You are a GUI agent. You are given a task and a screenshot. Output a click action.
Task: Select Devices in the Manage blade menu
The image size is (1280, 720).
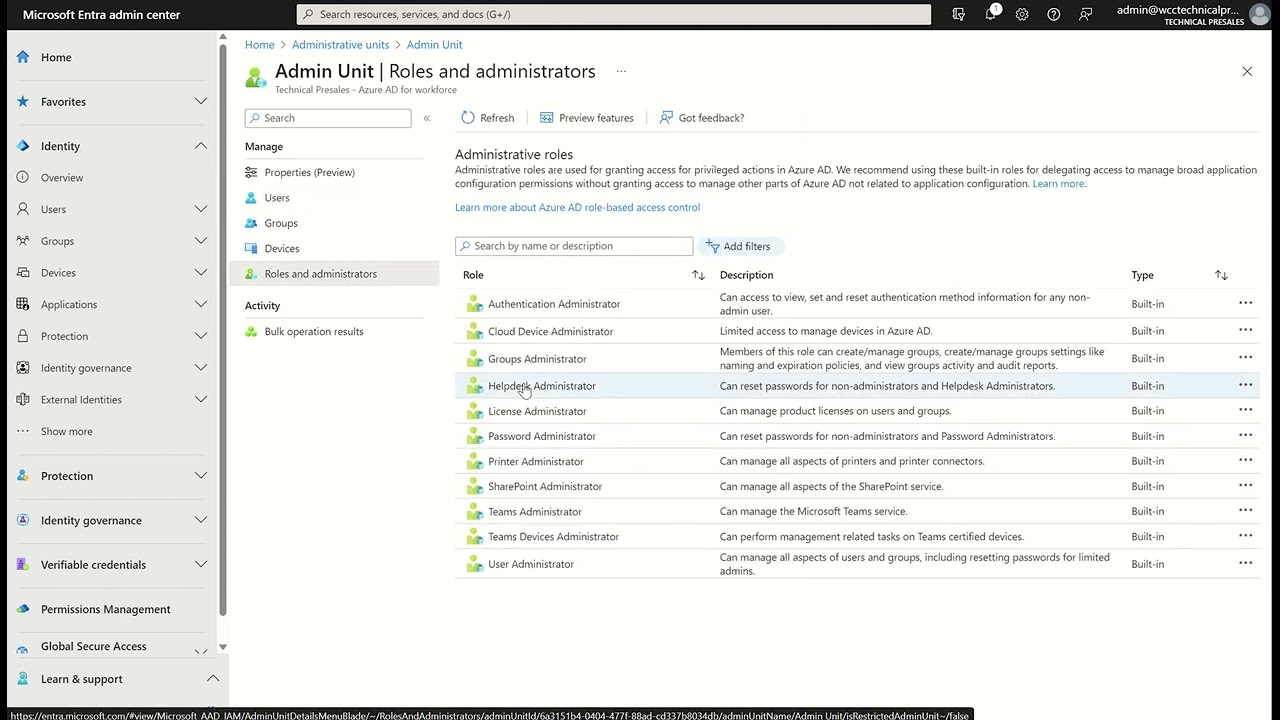tap(282, 248)
